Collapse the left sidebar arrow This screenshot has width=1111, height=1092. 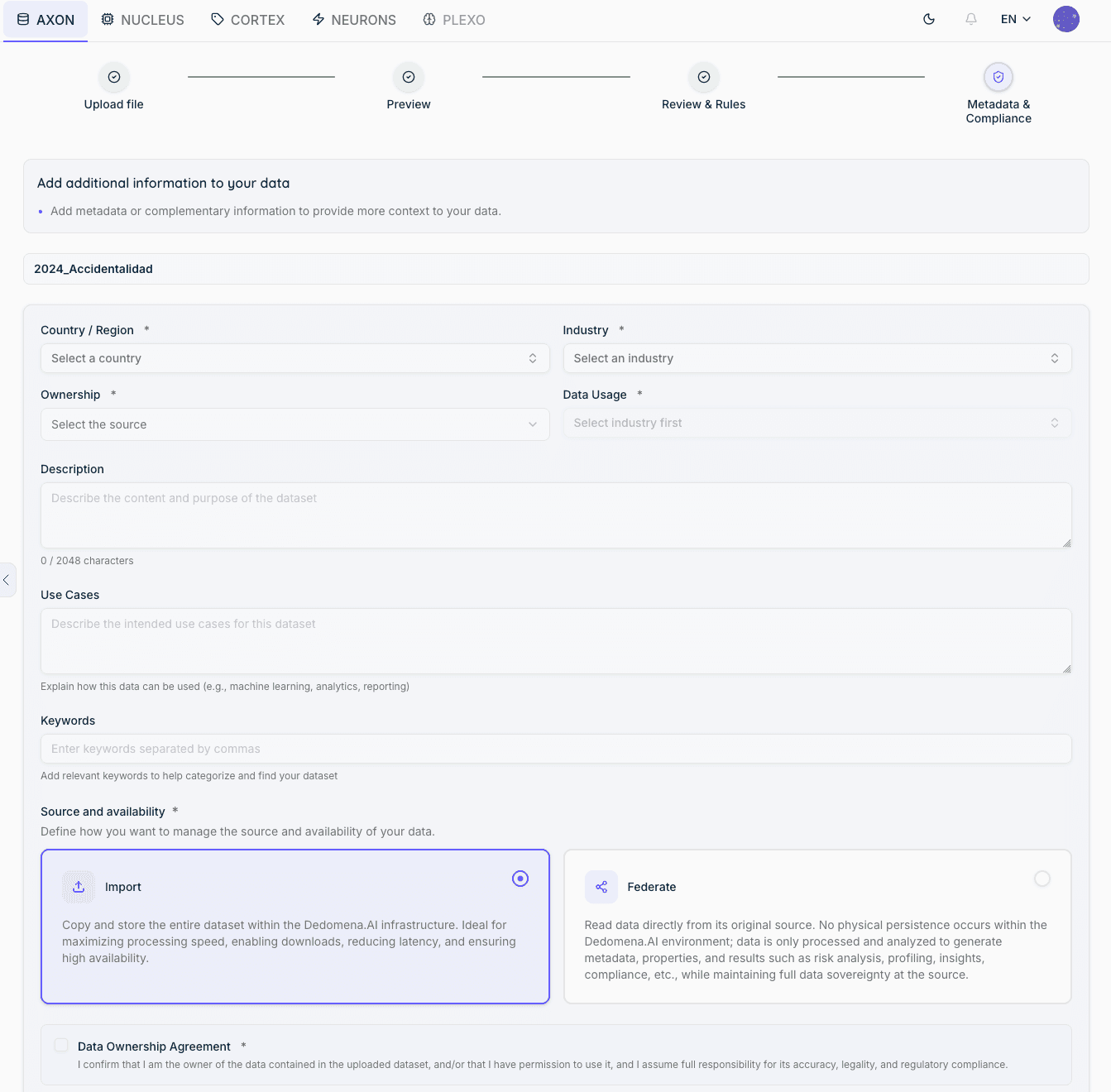click(x=7, y=580)
